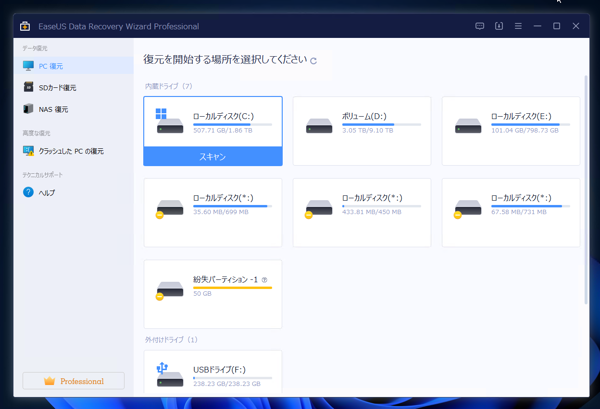Open ヘルプ in the sidebar

pyautogui.click(x=73, y=192)
